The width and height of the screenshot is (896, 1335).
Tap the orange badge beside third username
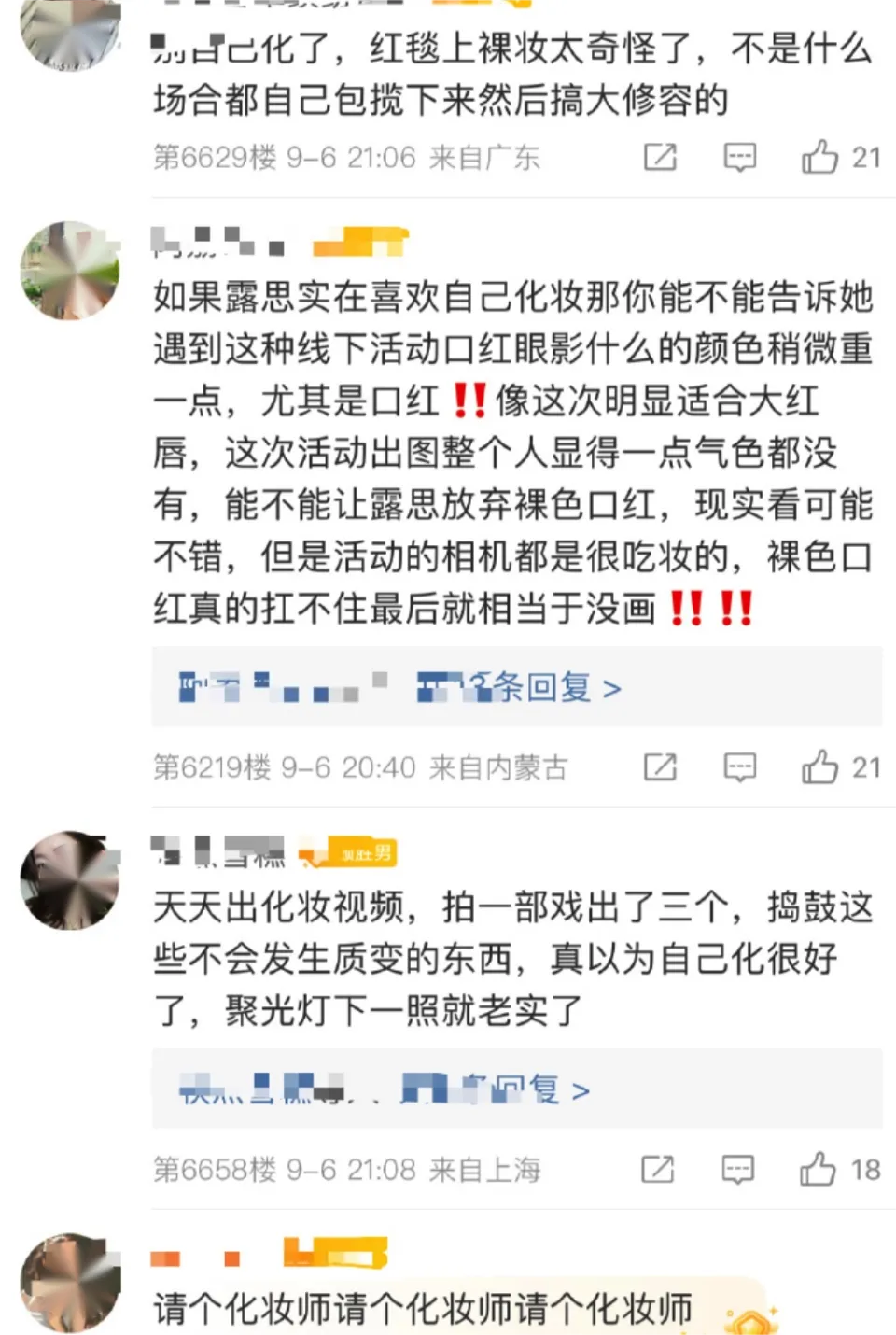(347, 852)
